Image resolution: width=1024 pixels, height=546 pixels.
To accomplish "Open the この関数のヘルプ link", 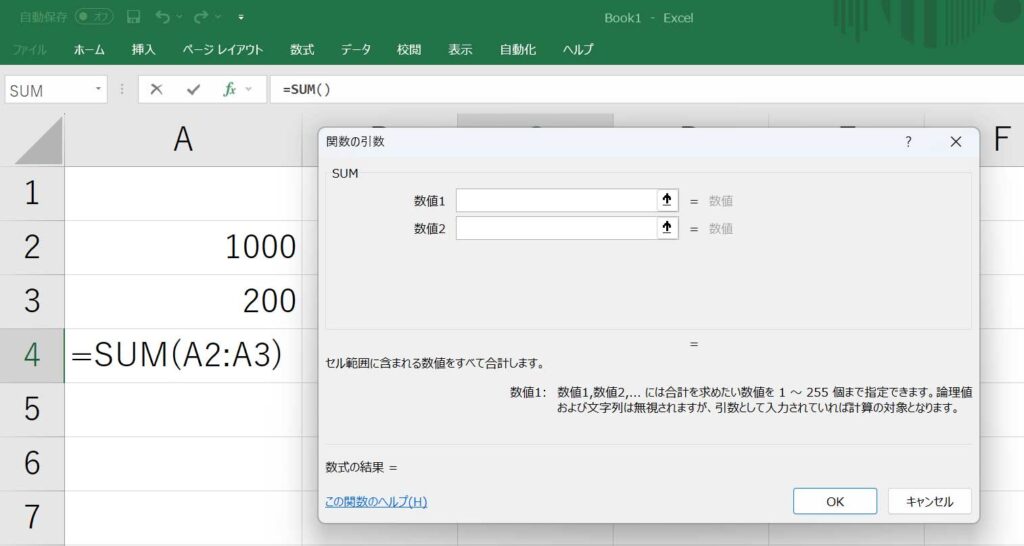I will (x=376, y=502).
